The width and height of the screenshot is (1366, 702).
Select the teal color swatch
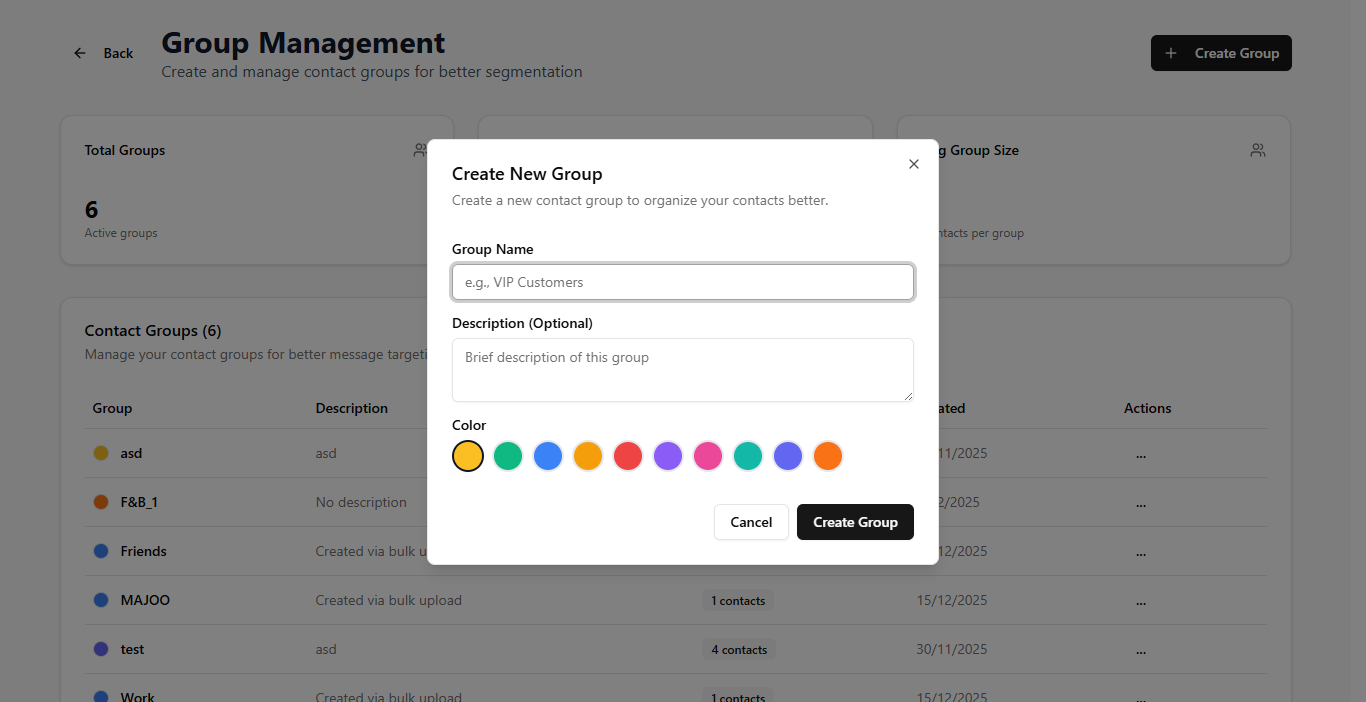click(748, 456)
